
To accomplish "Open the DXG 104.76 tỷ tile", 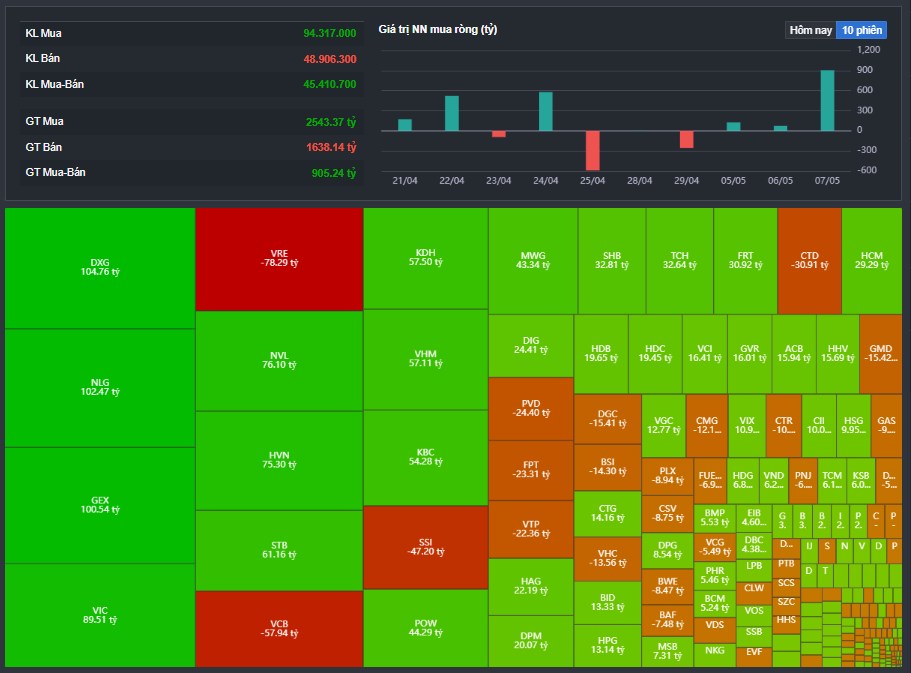I will [x=100, y=268].
